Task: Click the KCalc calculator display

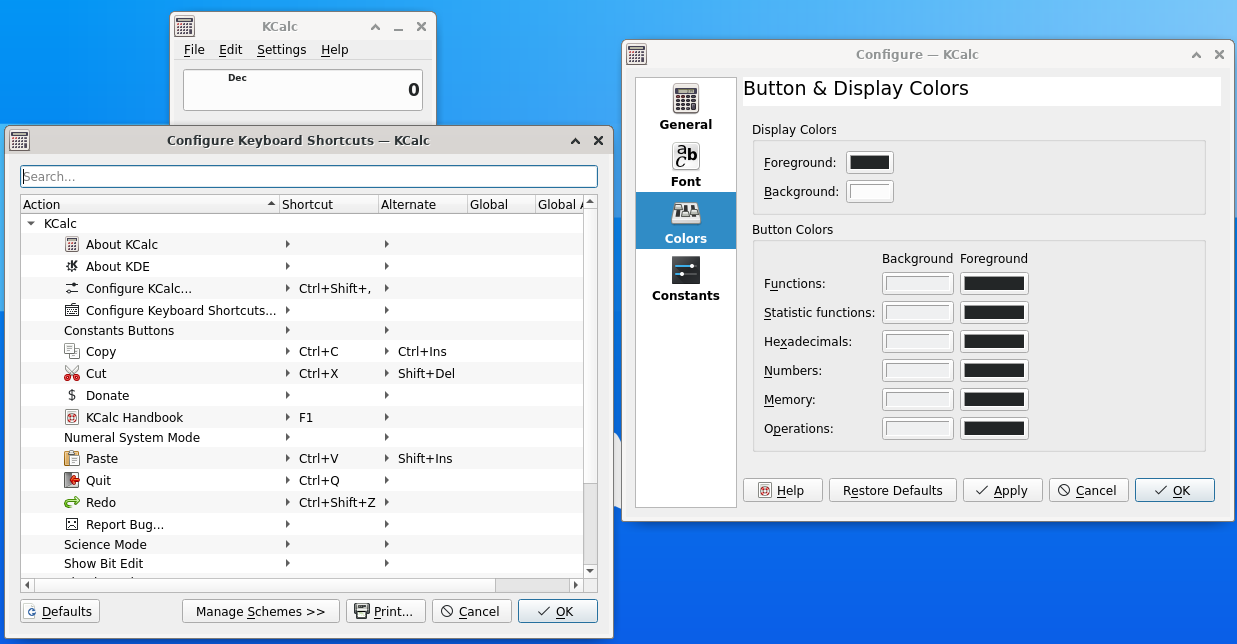Action: tap(303, 90)
